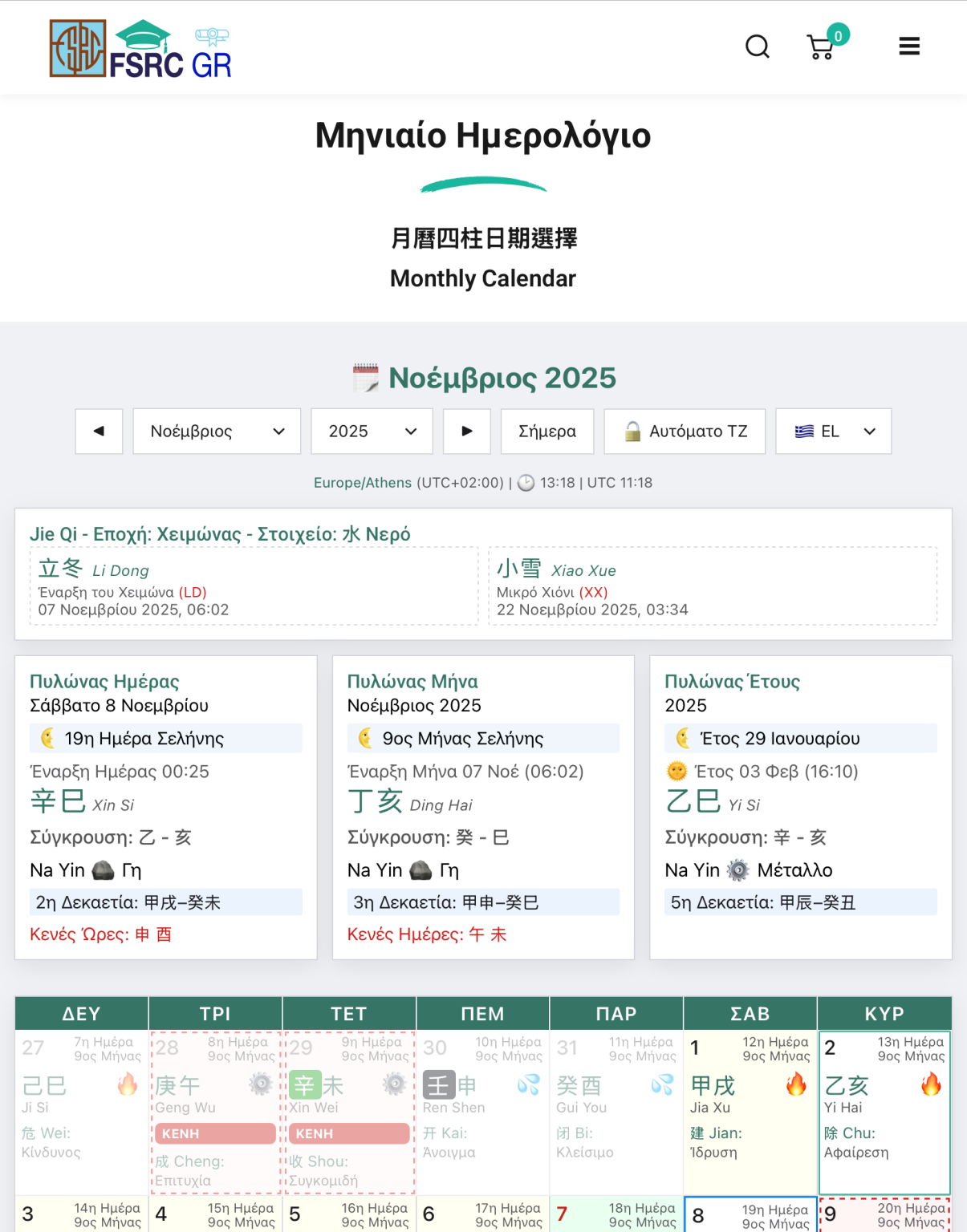
Task: Open the EL language dropdown
Action: (x=833, y=432)
